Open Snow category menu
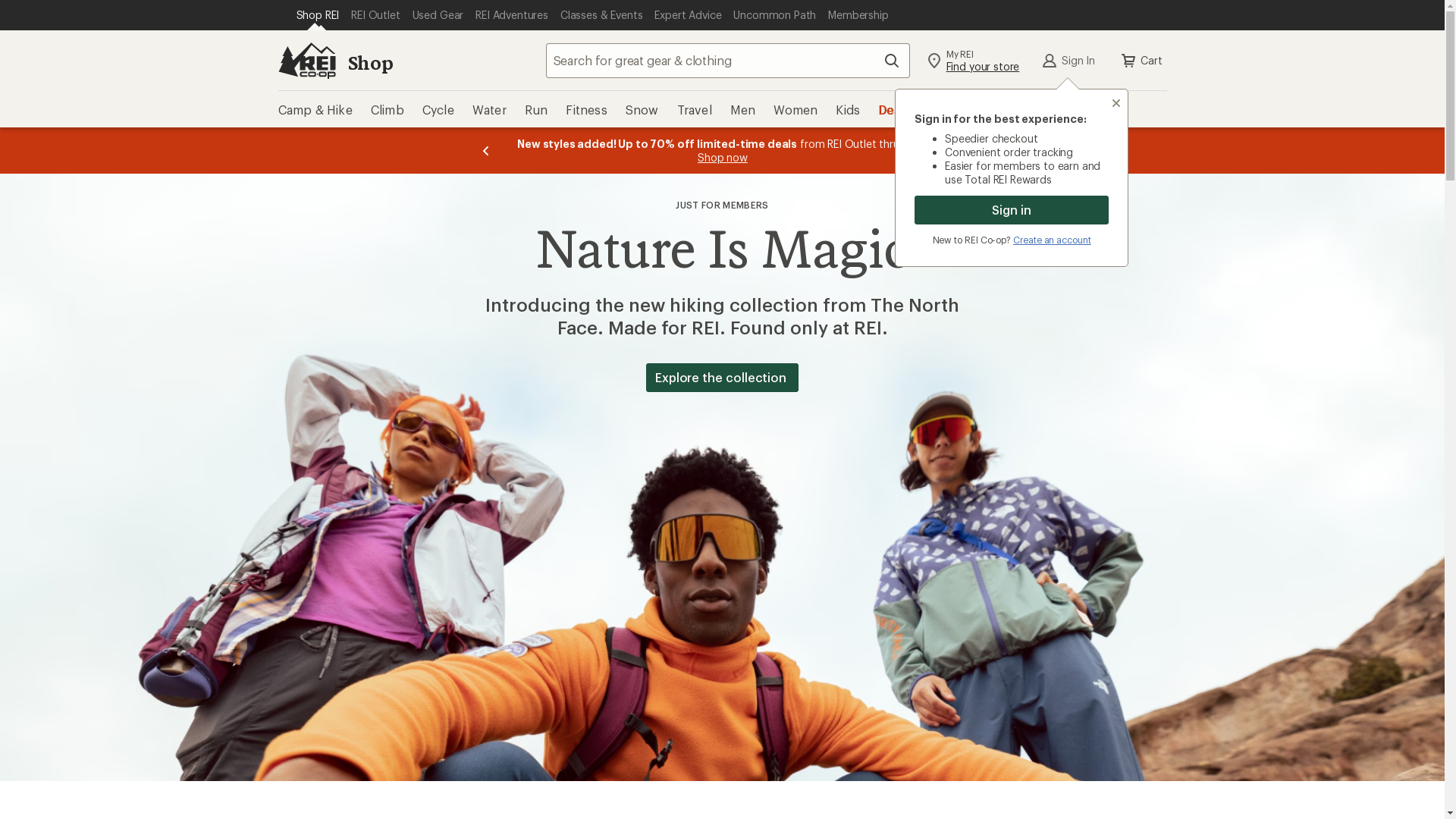The image size is (1456, 819). coord(642,110)
